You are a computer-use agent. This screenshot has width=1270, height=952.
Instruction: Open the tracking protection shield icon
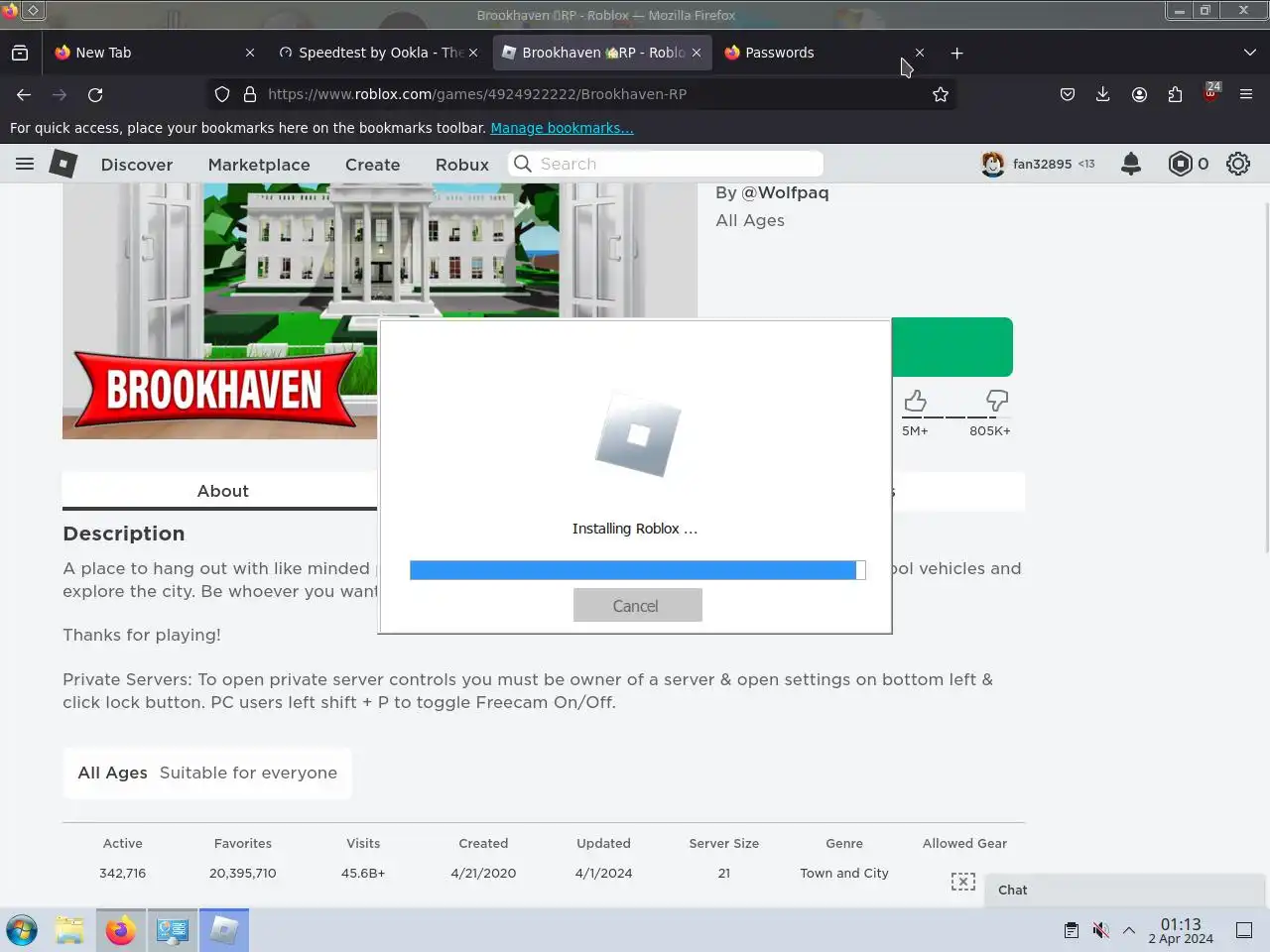pos(222,94)
